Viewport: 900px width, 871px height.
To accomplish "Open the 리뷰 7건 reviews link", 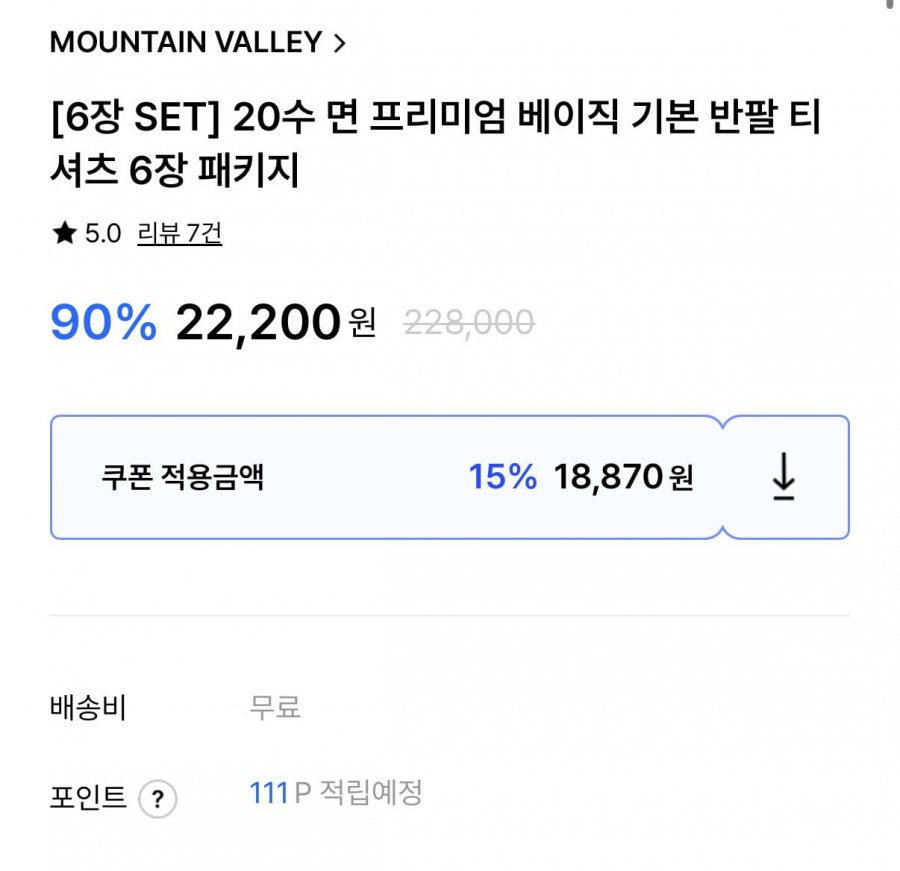I will point(179,234).
